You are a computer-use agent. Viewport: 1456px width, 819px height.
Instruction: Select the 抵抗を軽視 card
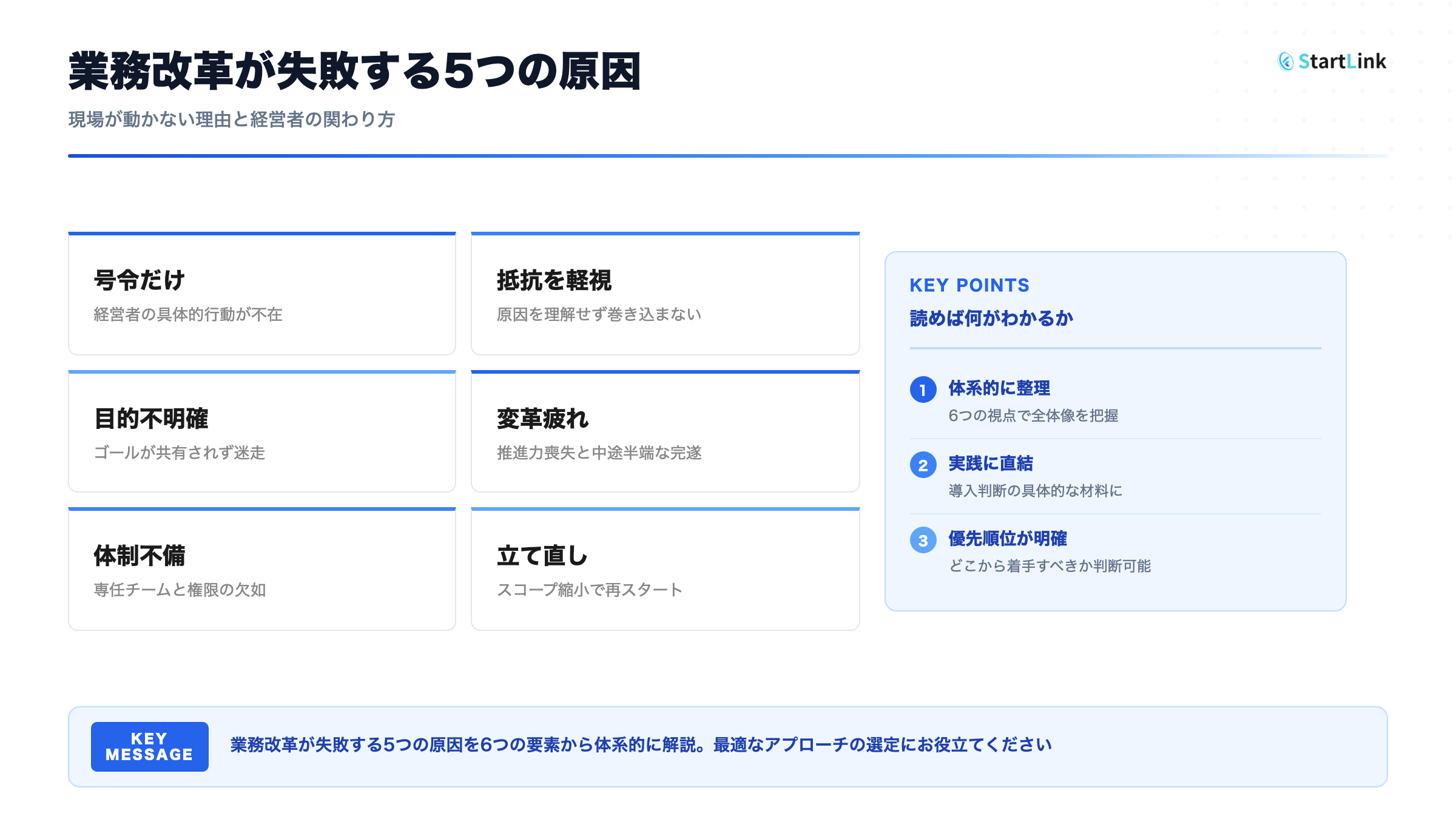click(x=665, y=294)
